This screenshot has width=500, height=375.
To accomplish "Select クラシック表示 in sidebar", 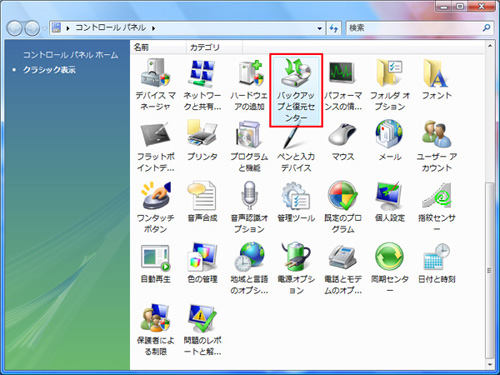I will 49,70.
